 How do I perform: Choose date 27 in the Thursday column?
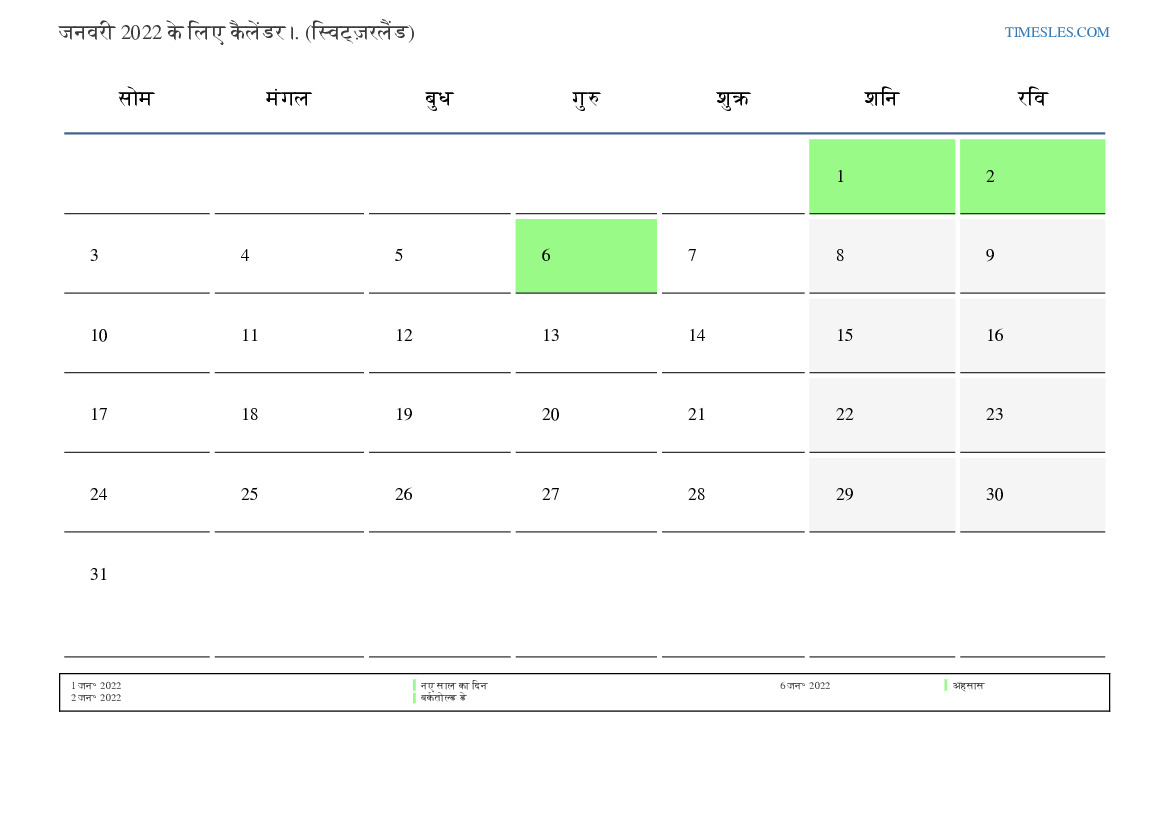coord(551,495)
